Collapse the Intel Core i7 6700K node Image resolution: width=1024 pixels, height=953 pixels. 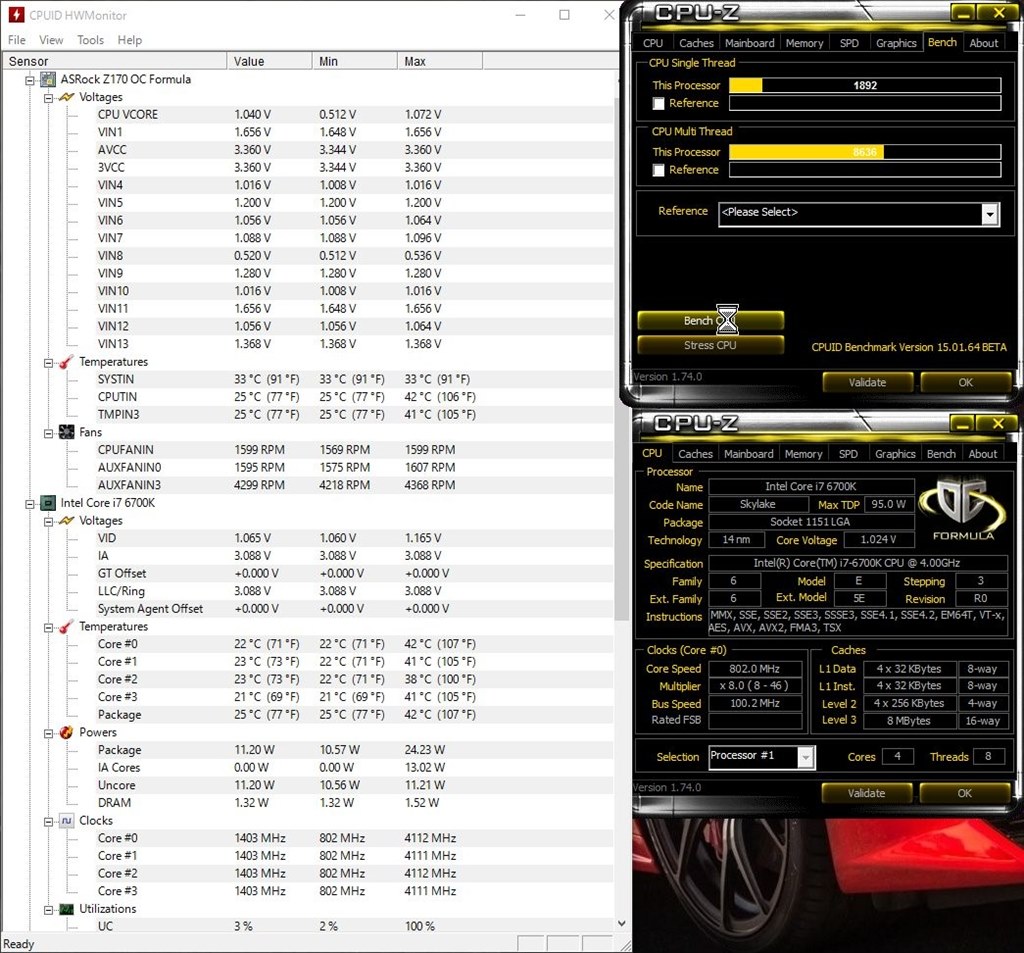30,504
